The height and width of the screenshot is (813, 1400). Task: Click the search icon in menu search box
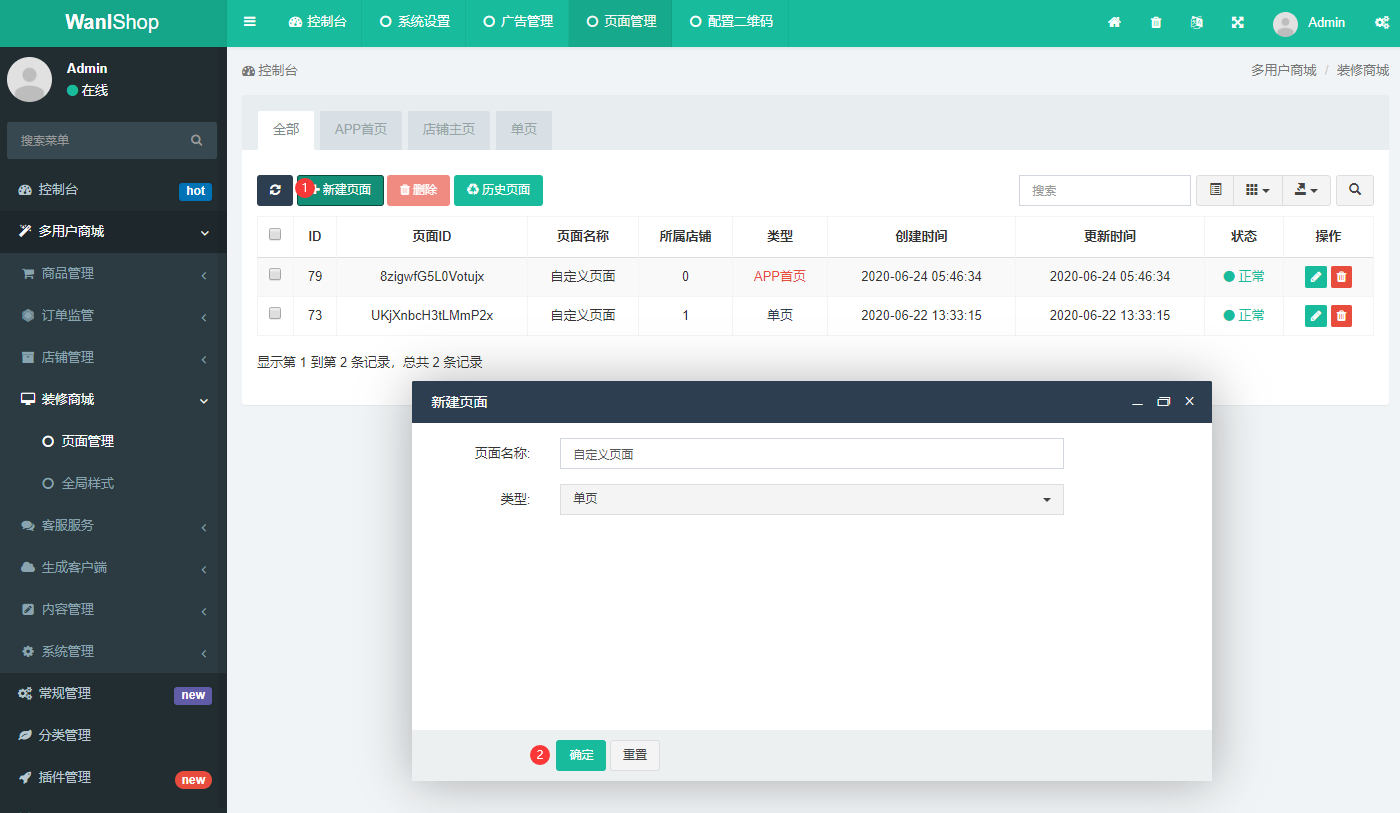pos(197,140)
